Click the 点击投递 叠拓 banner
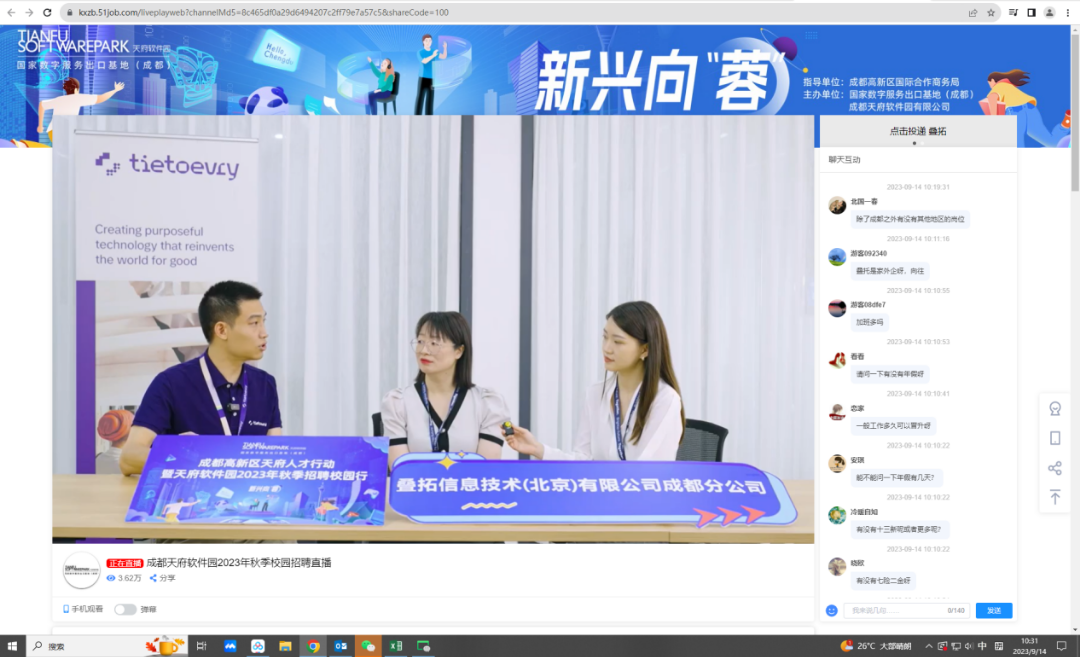Image resolution: width=1080 pixels, height=657 pixels. pyautogui.click(x=917, y=131)
